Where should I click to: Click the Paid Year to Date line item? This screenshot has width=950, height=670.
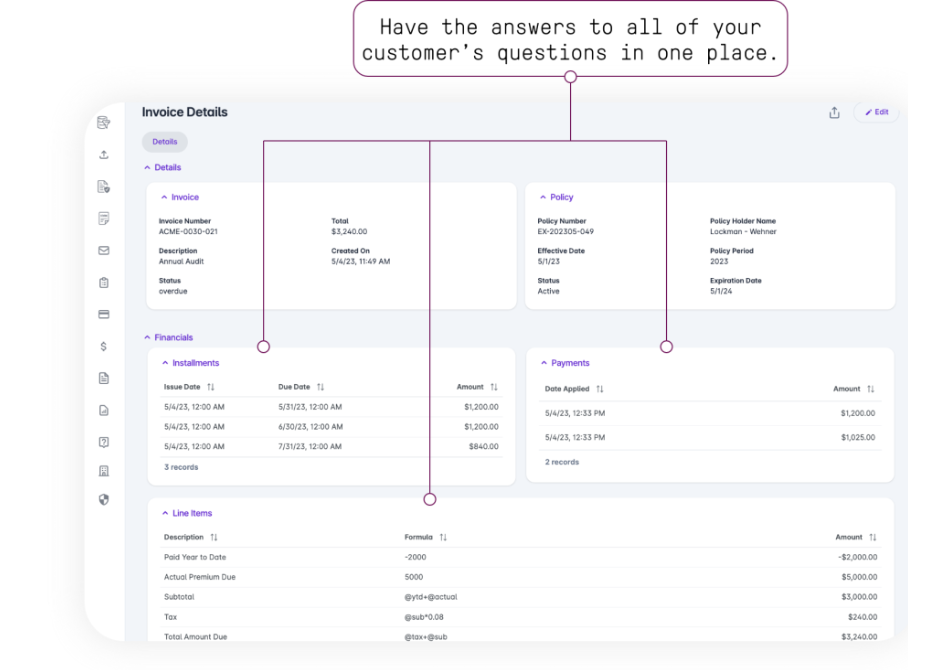[x=194, y=557]
